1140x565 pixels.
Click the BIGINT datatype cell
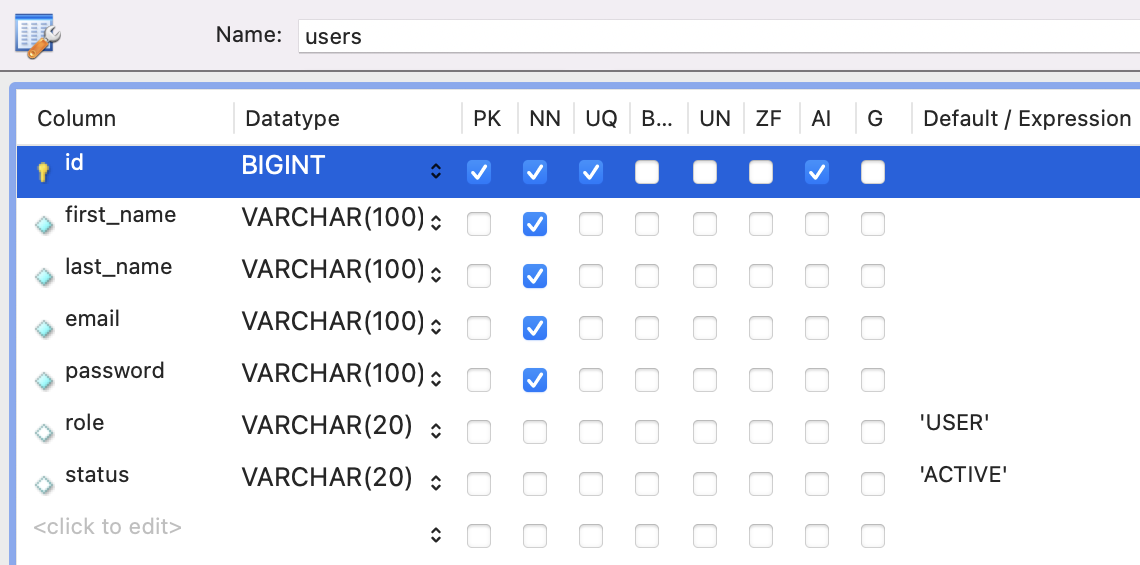click(x=283, y=166)
